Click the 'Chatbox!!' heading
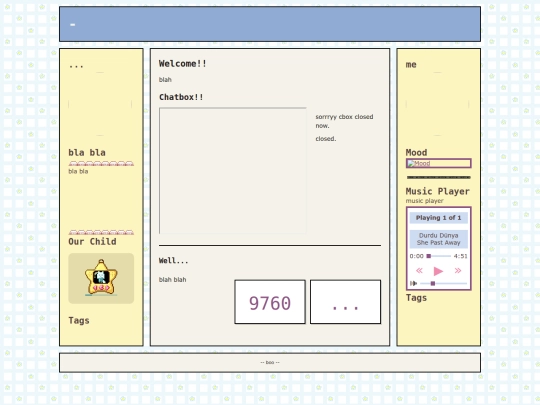 [x=181, y=97]
